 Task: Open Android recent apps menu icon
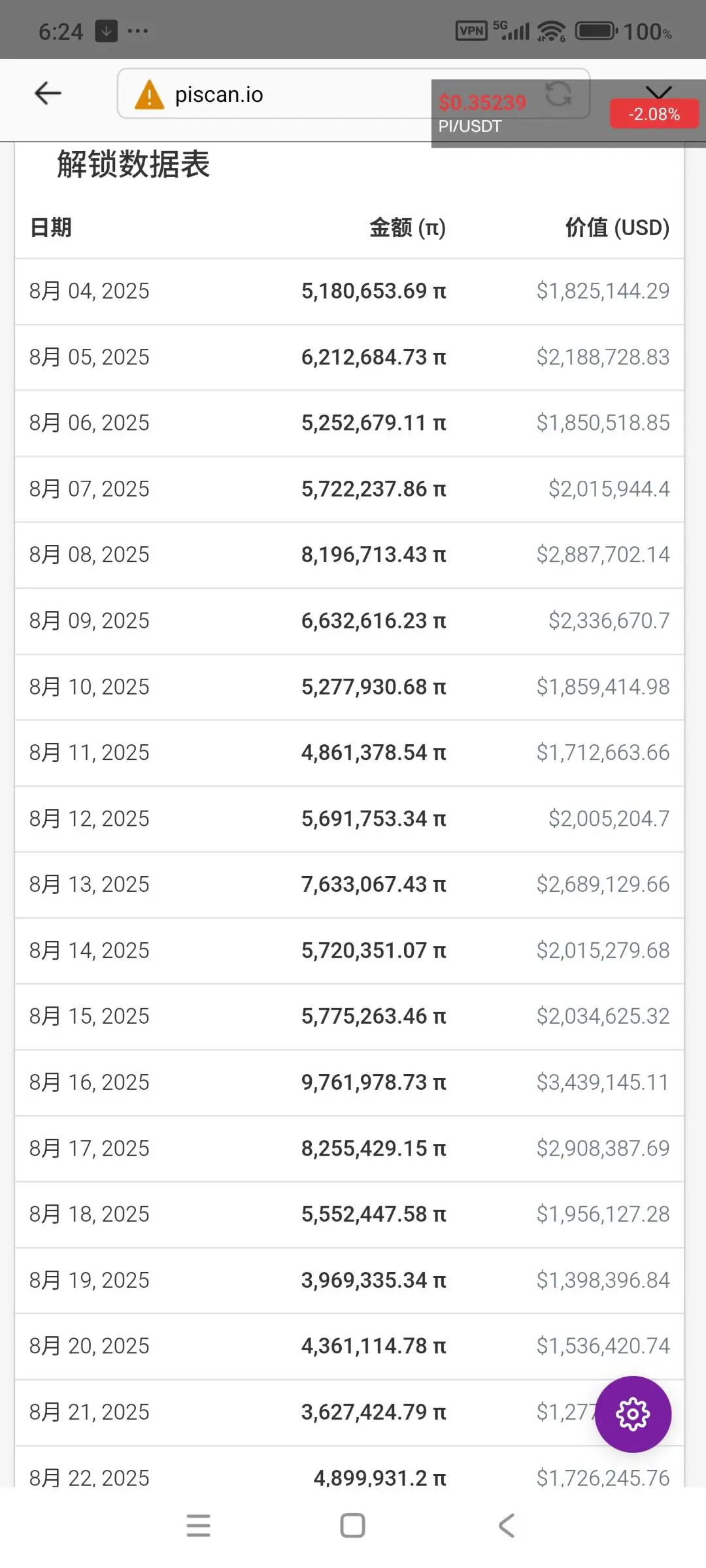pos(198,1526)
